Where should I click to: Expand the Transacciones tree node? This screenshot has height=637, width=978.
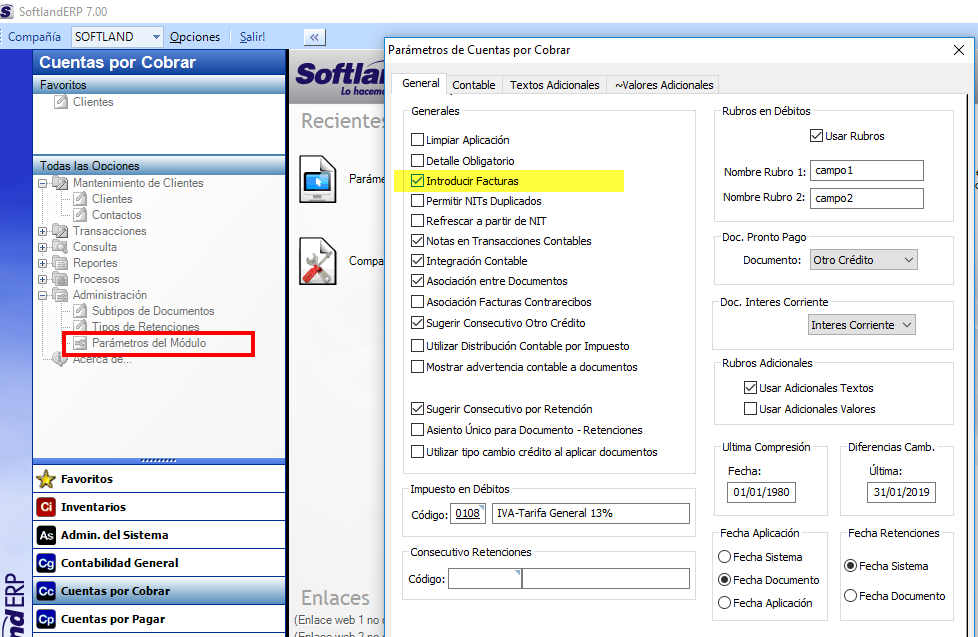point(42,231)
